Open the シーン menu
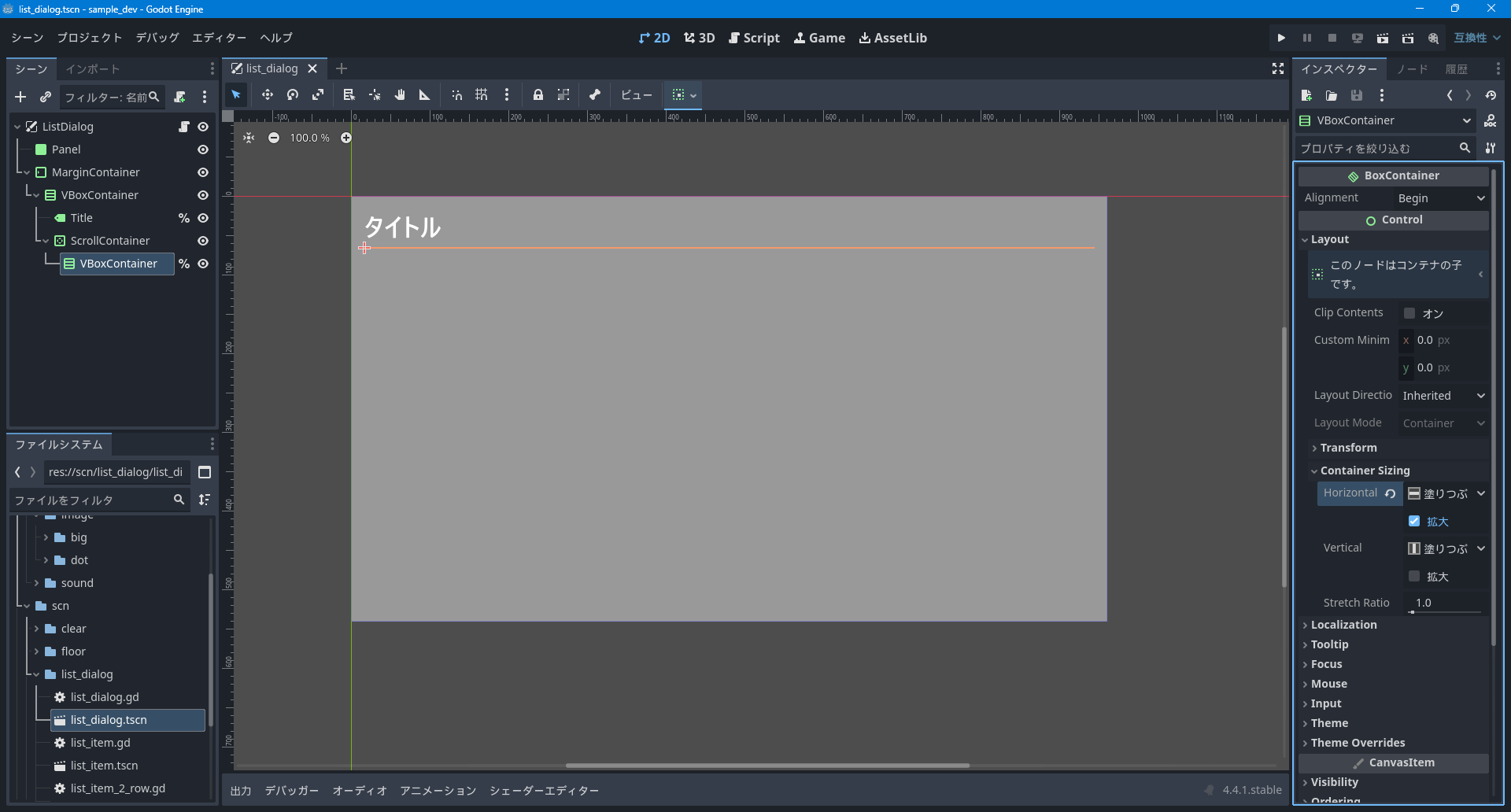Viewport: 1511px width, 812px height. 28,38
